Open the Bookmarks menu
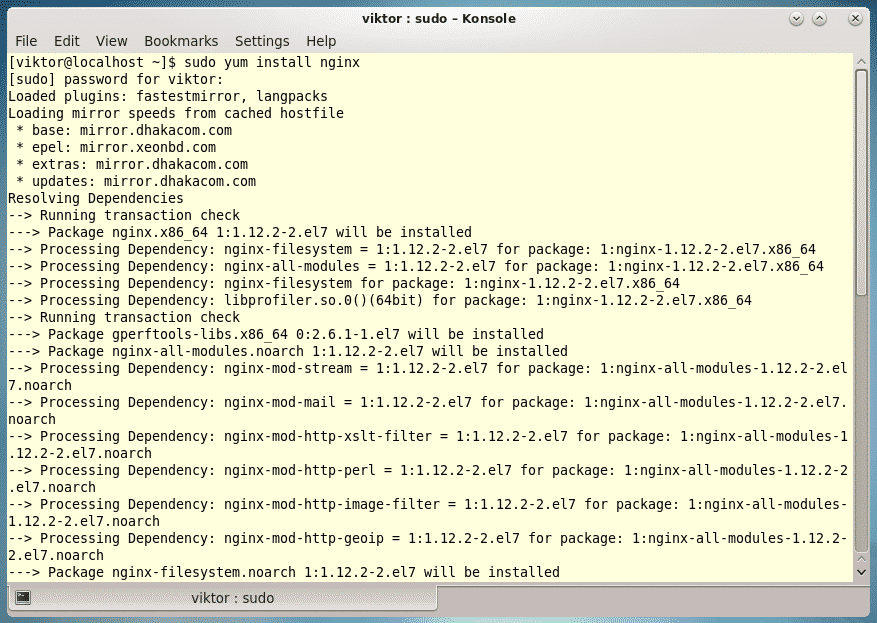Image resolution: width=877 pixels, height=623 pixels. (181, 41)
